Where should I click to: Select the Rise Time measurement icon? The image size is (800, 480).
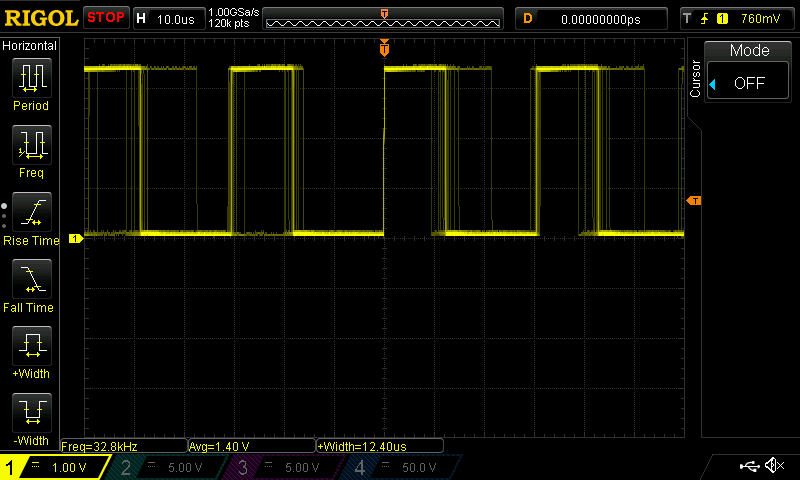[x=32, y=212]
